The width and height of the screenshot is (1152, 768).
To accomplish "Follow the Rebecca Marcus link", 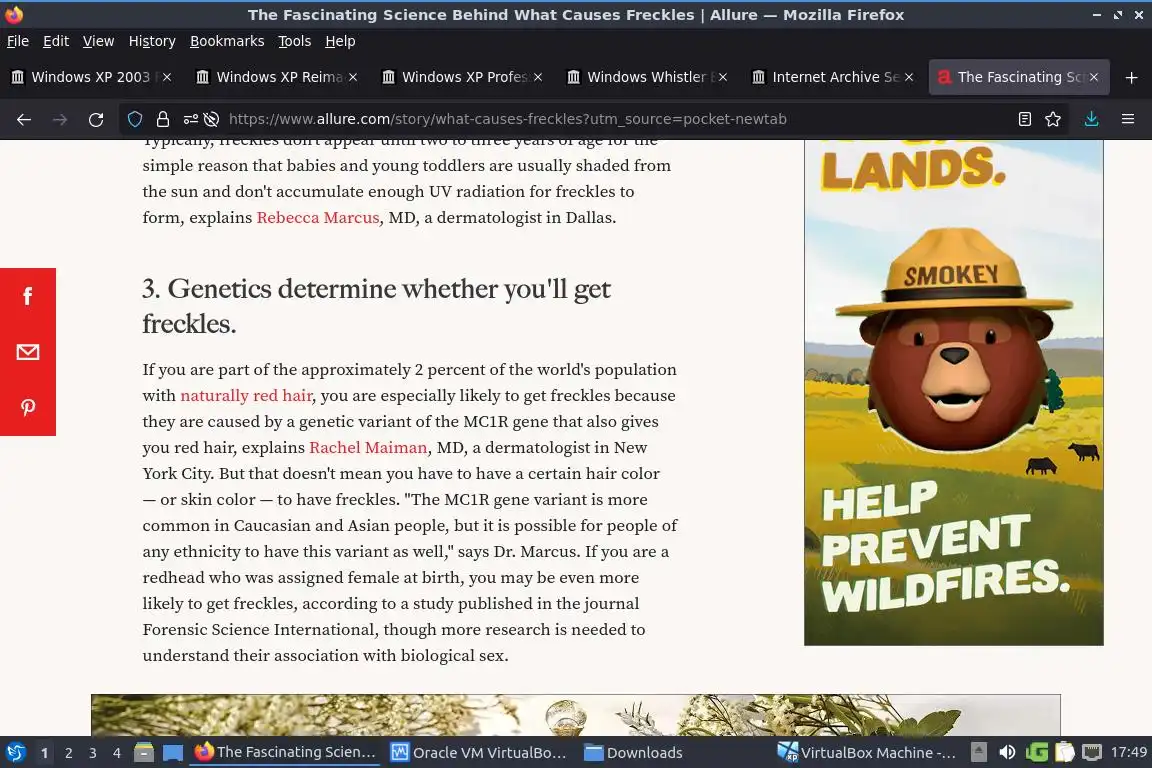I will [317, 218].
